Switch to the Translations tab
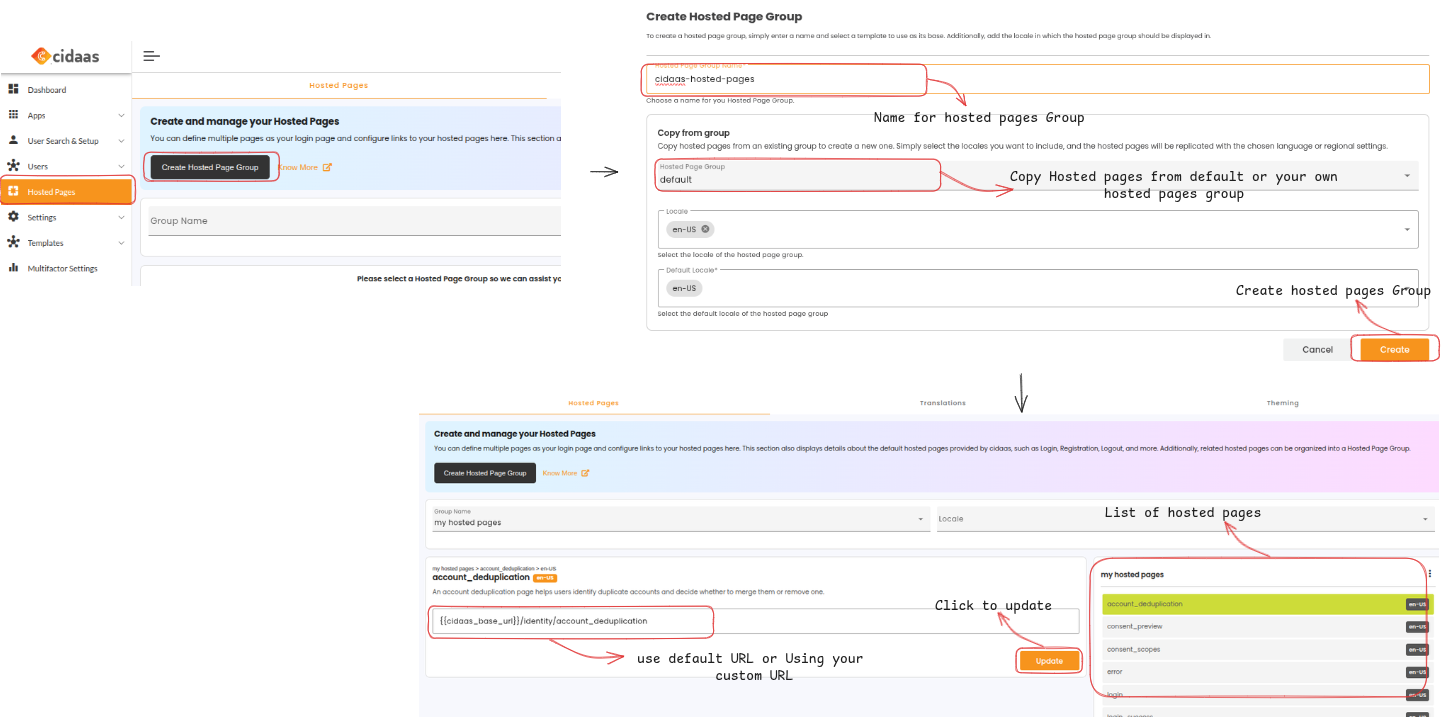Viewport: 1444px width, 724px height. (x=942, y=402)
